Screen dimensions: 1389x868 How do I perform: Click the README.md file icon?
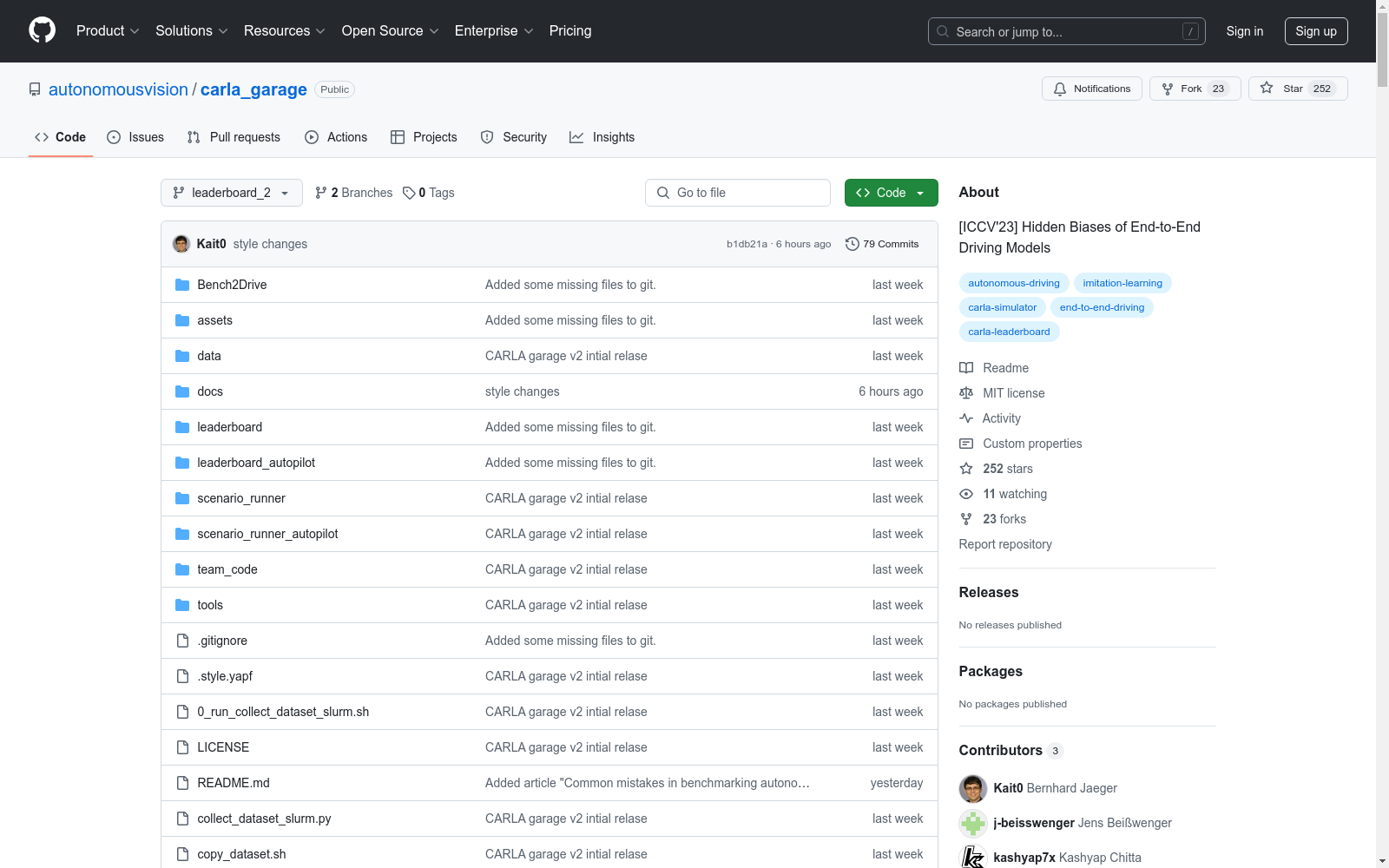[x=182, y=783]
